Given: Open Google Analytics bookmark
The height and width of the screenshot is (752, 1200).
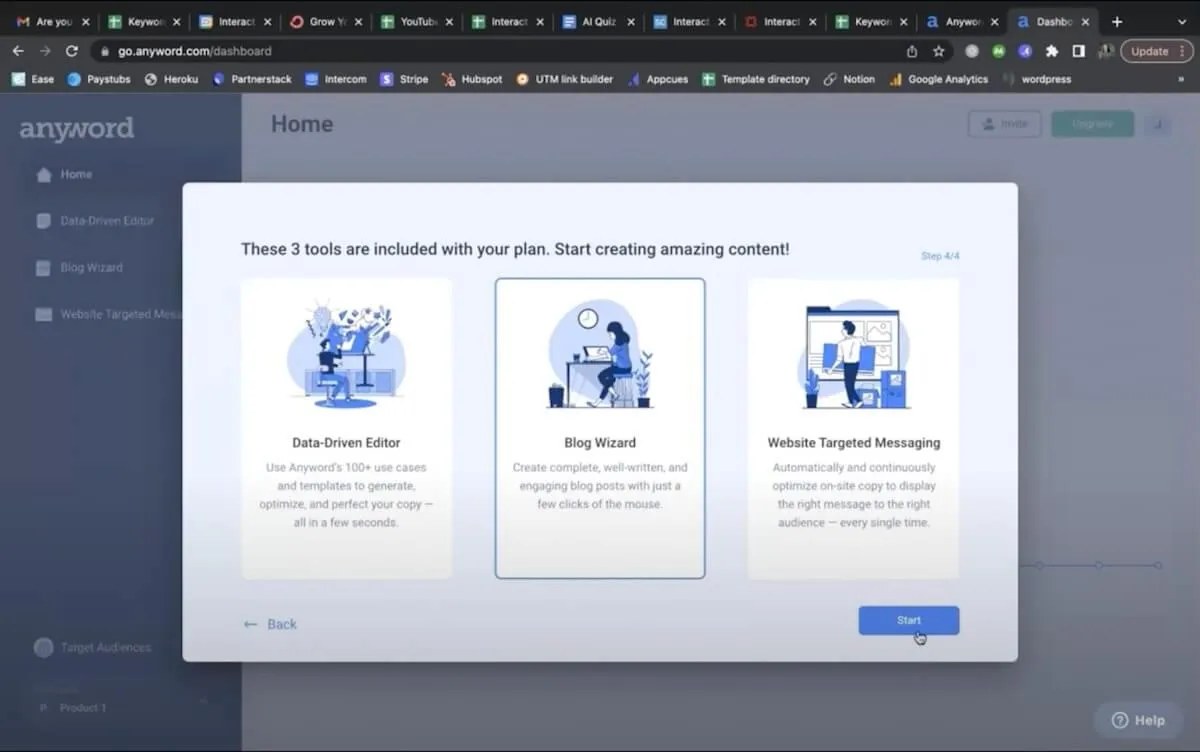Looking at the screenshot, I should pos(938,79).
